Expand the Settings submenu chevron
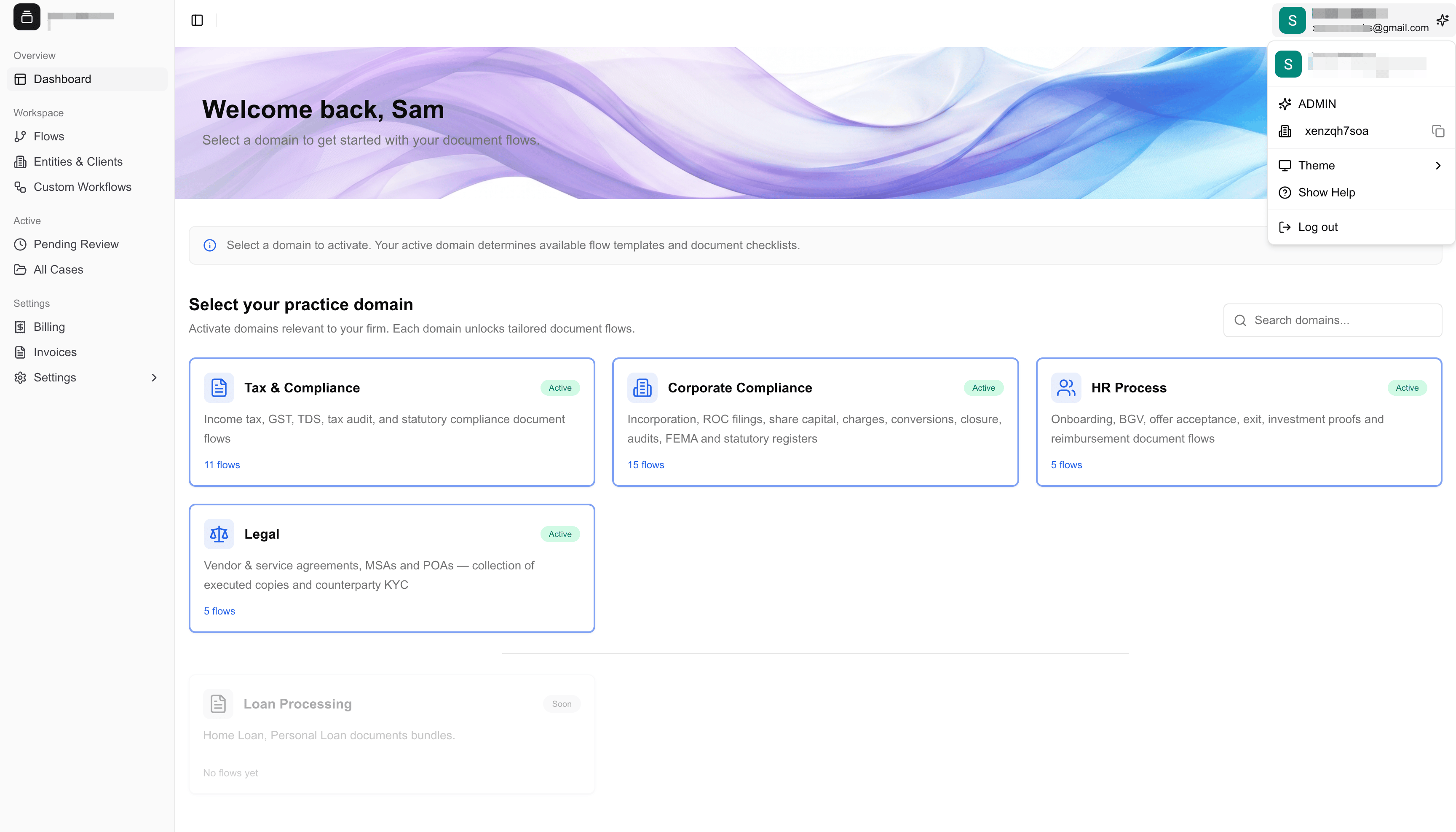 coord(154,378)
